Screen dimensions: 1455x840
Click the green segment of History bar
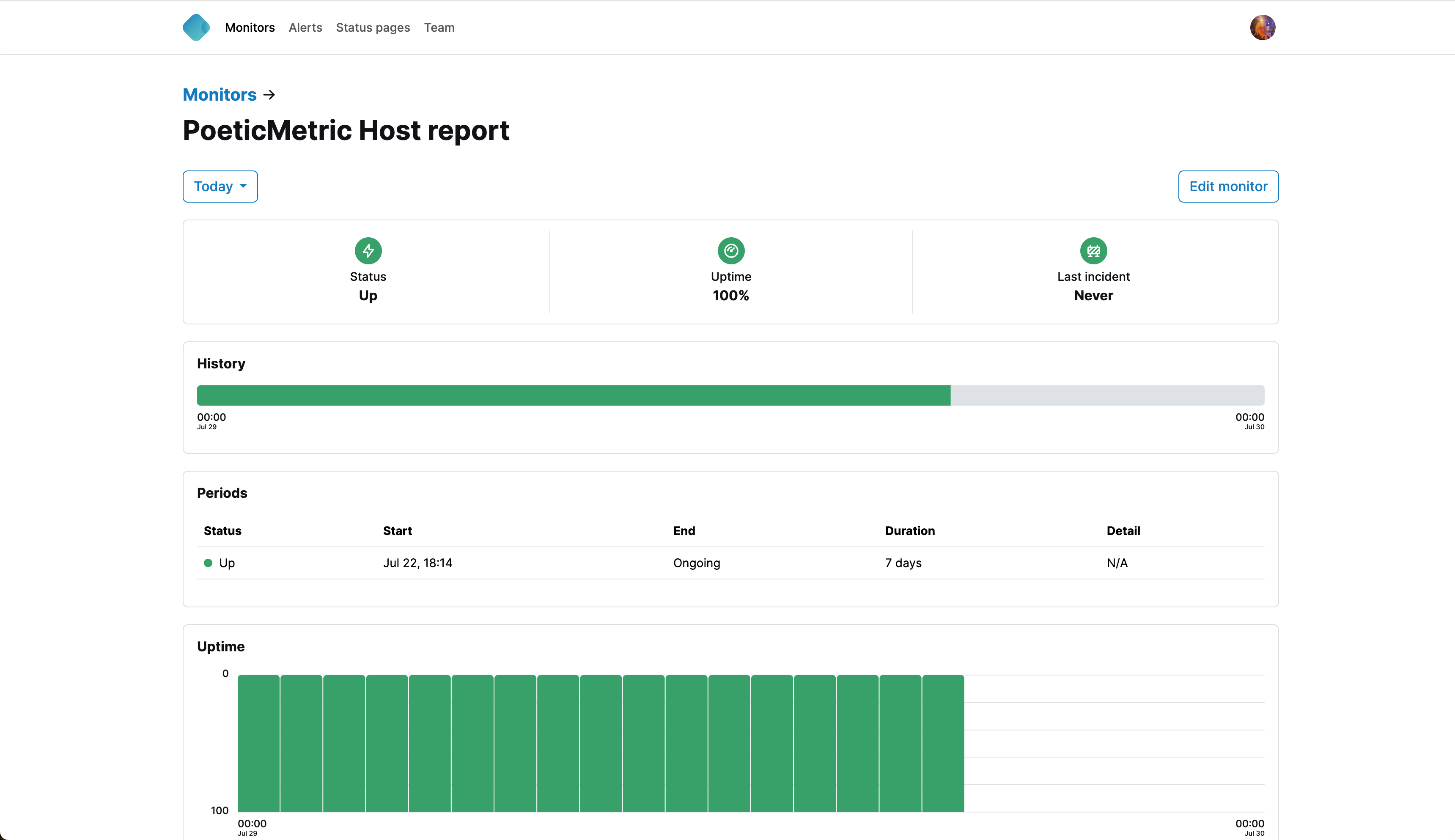coord(574,395)
